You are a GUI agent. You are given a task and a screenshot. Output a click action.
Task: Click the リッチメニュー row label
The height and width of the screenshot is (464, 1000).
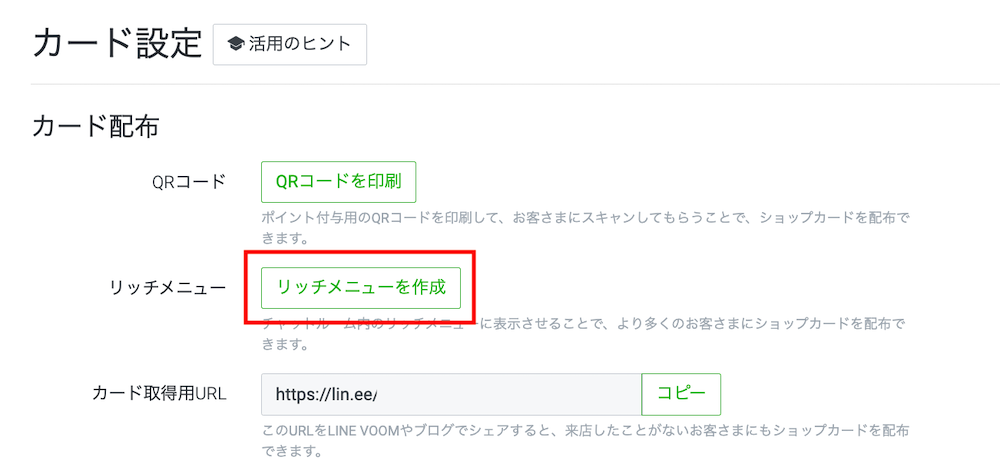click(x=168, y=288)
